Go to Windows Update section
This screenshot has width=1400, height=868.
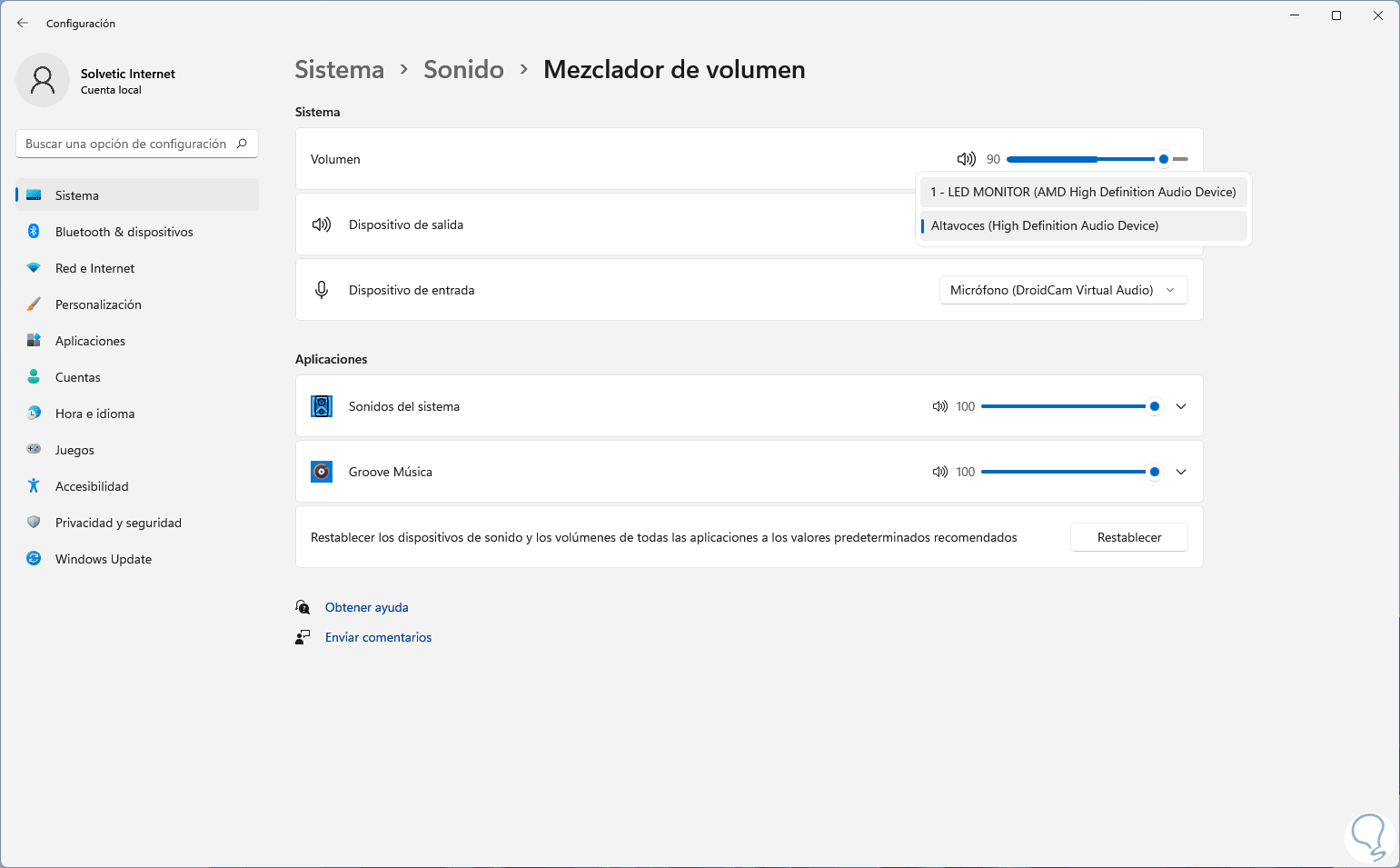pyautogui.click(x=103, y=559)
